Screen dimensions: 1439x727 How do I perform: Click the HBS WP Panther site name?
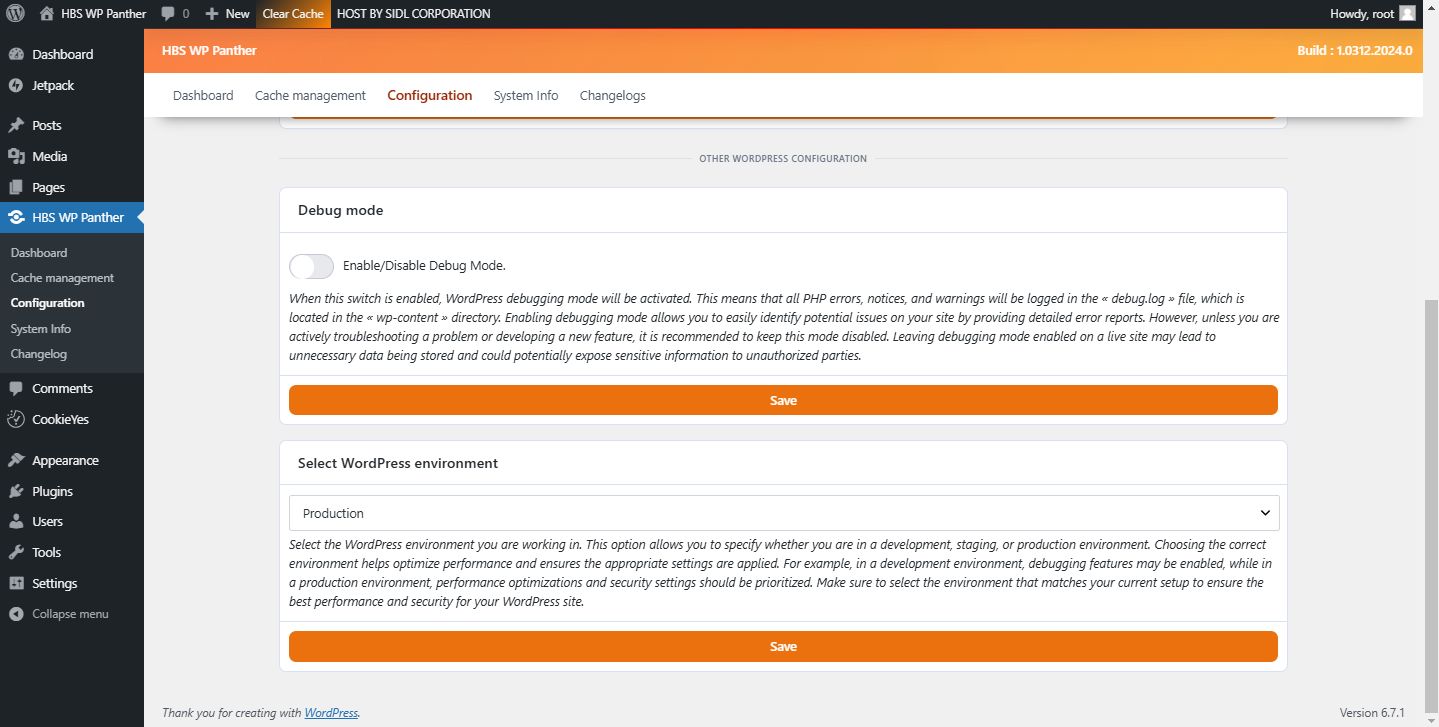click(x=104, y=14)
